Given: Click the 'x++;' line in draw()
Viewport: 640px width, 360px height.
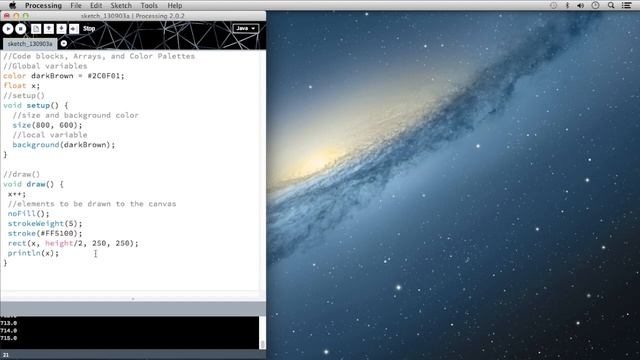Looking at the screenshot, I should point(17,194).
